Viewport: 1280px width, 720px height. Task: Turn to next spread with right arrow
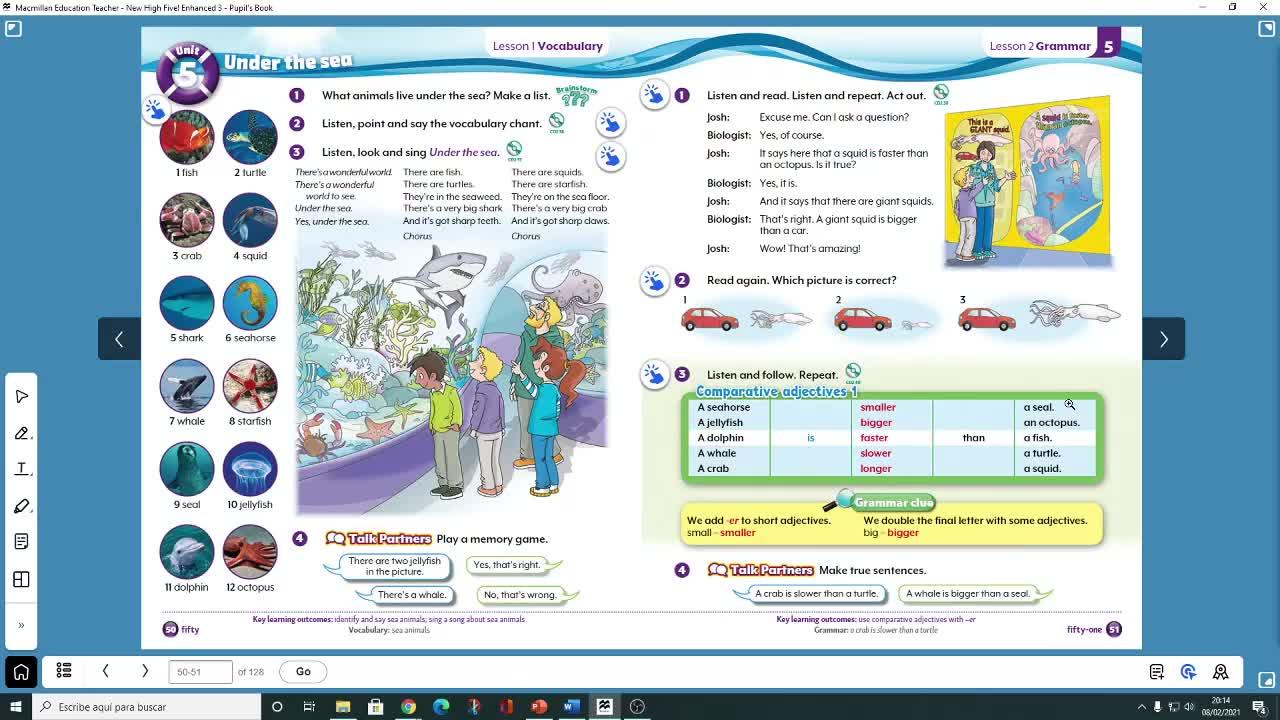coord(1164,339)
